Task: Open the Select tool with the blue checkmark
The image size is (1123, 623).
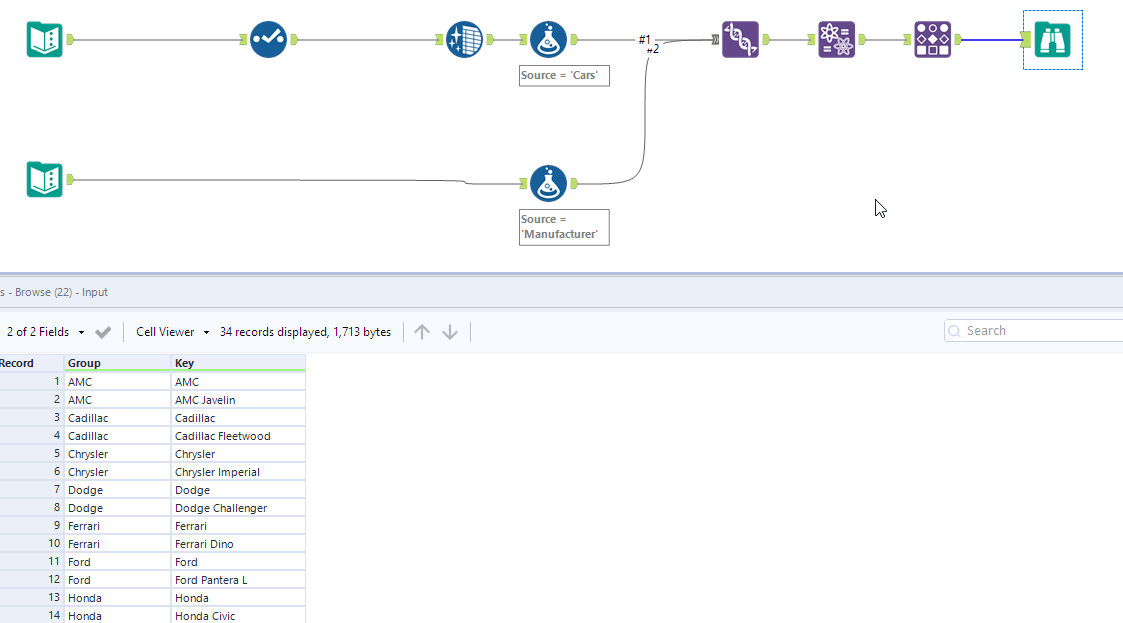Action: [x=268, y=39]
